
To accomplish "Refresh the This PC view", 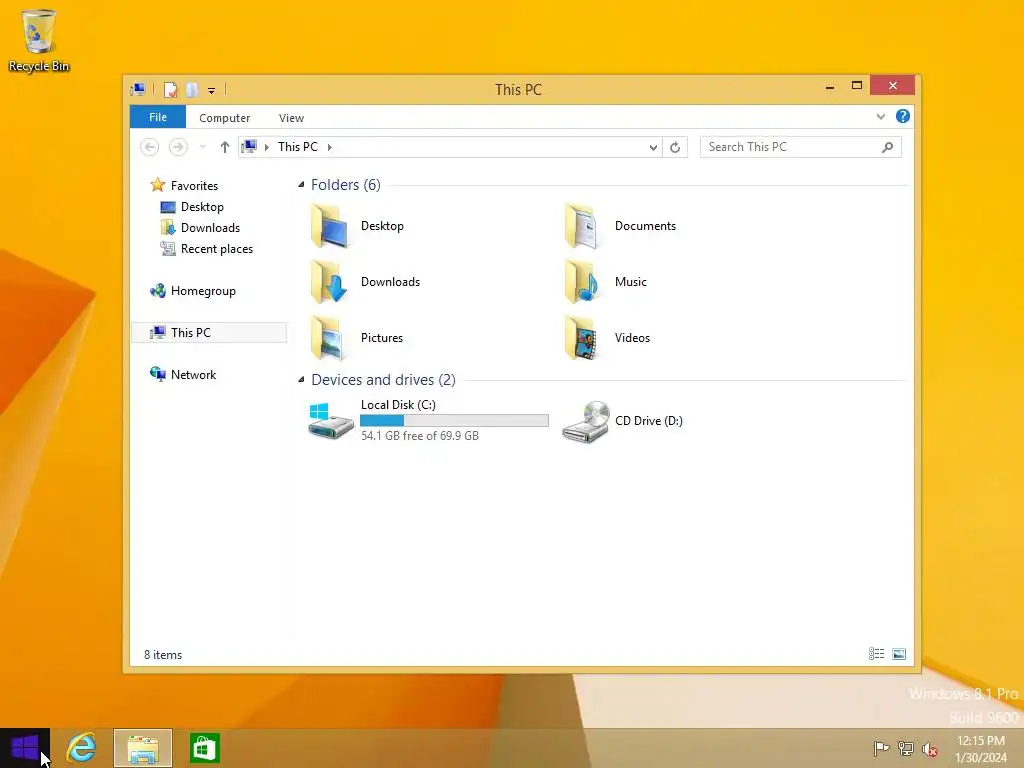I will pyautogui.click(x=675, y=148).
